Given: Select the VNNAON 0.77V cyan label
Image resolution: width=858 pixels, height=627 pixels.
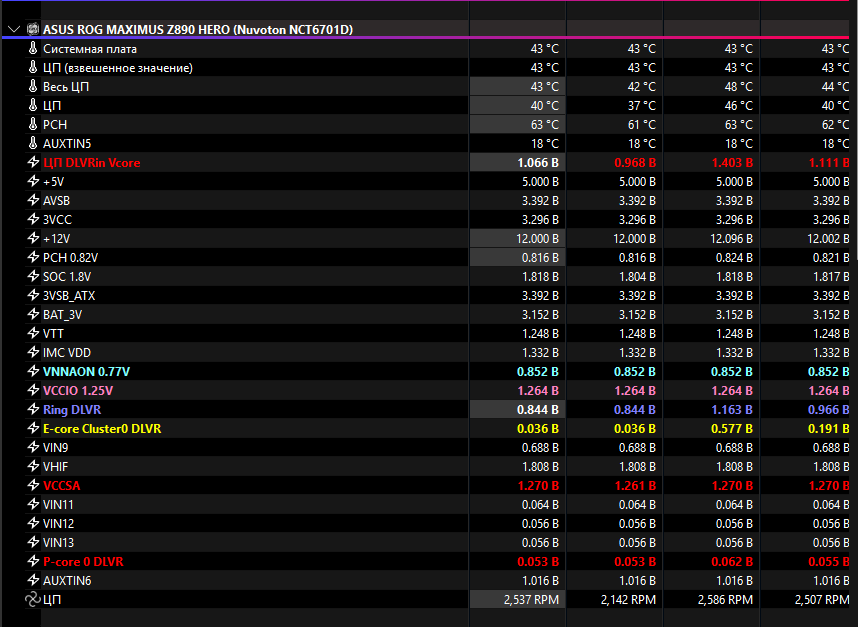Looking at the screenshot, I should pyautogui.click(x=86, y=371).
